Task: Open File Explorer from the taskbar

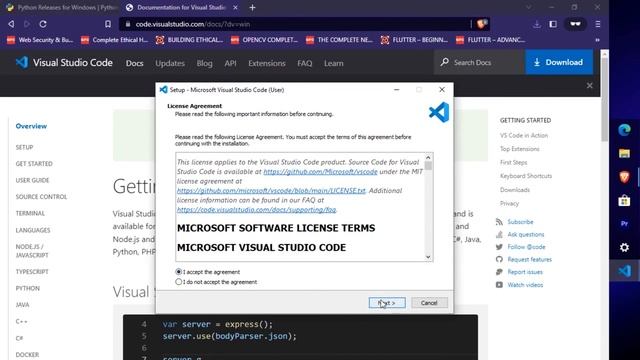Action: coord(624,153)
